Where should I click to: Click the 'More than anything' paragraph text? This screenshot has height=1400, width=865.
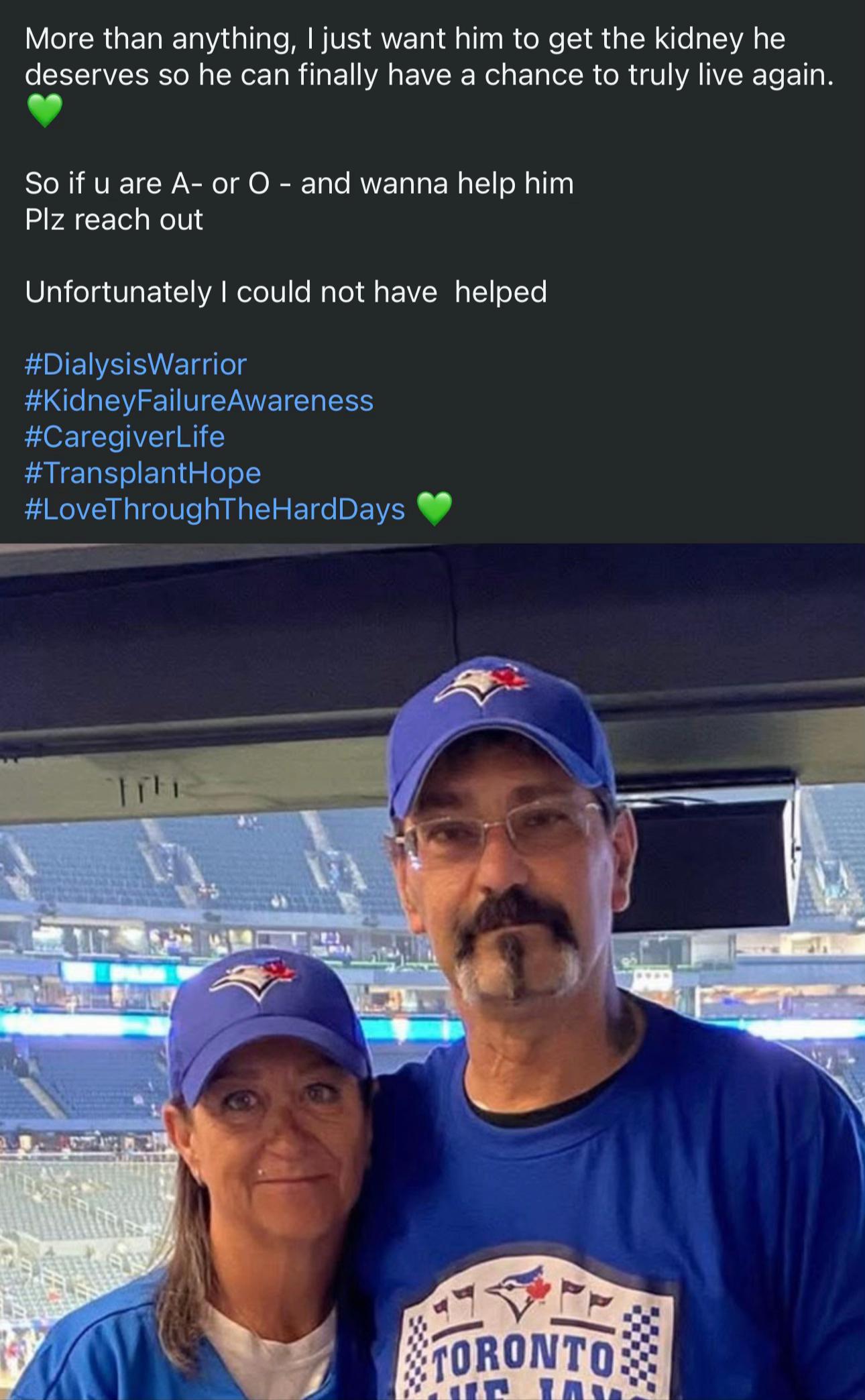(429, 57)
